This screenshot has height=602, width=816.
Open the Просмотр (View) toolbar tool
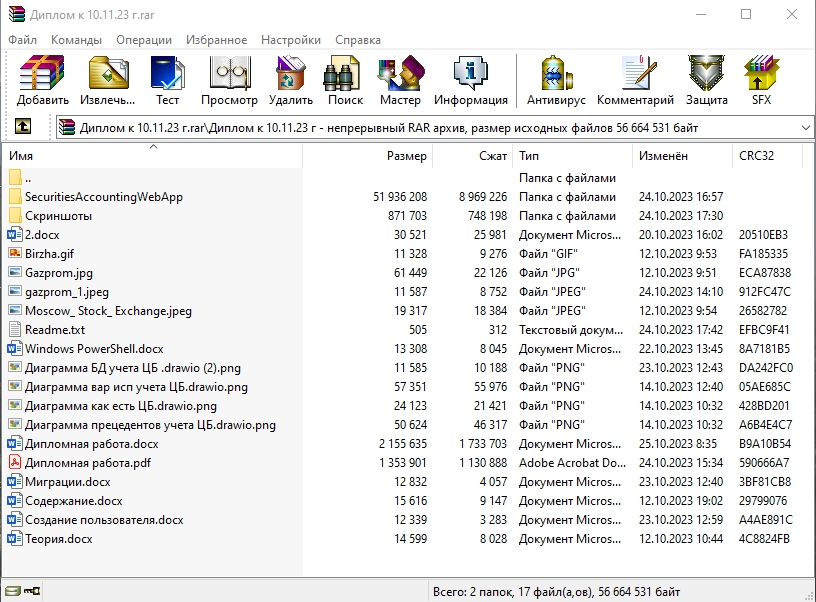point(229,80)
